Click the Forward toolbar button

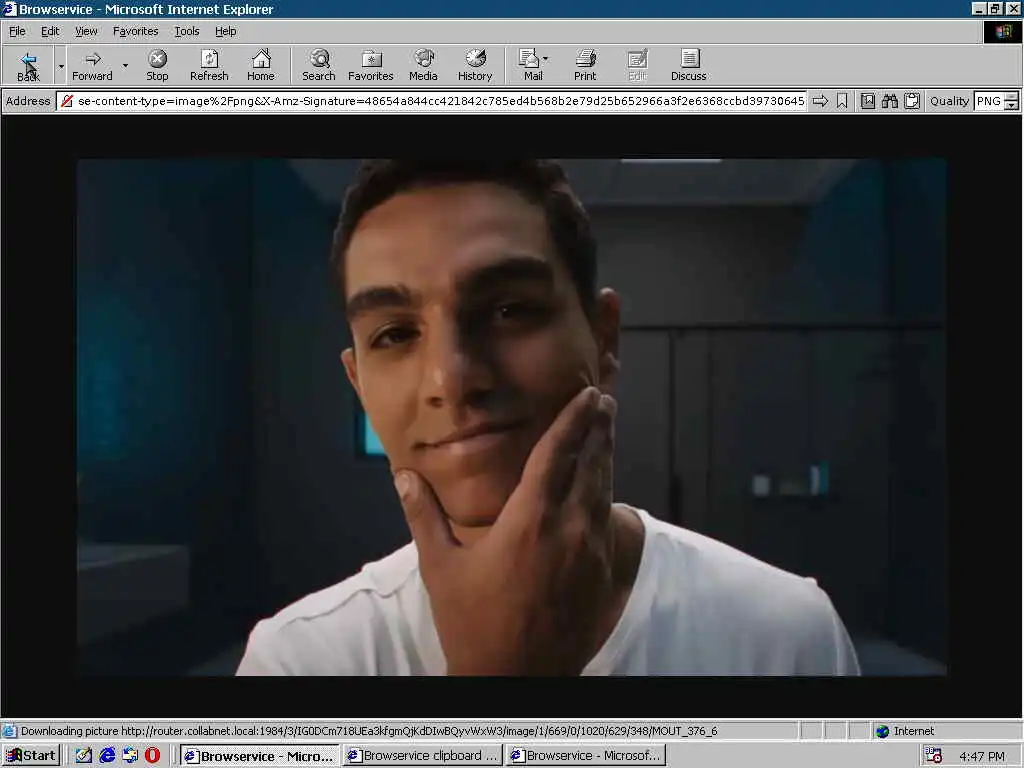tap(92, 65)
